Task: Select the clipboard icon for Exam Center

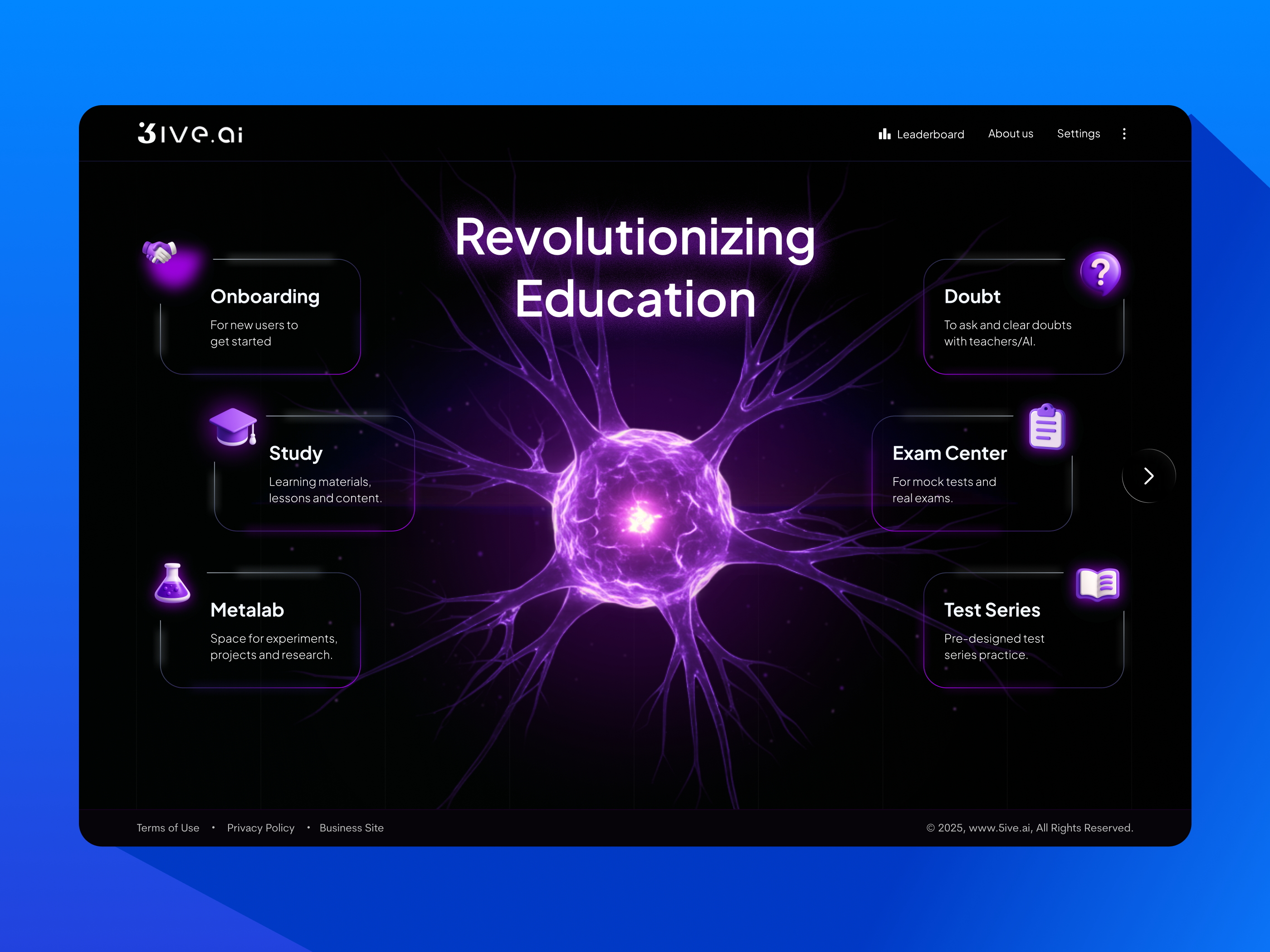Action: coord(1047,427)
